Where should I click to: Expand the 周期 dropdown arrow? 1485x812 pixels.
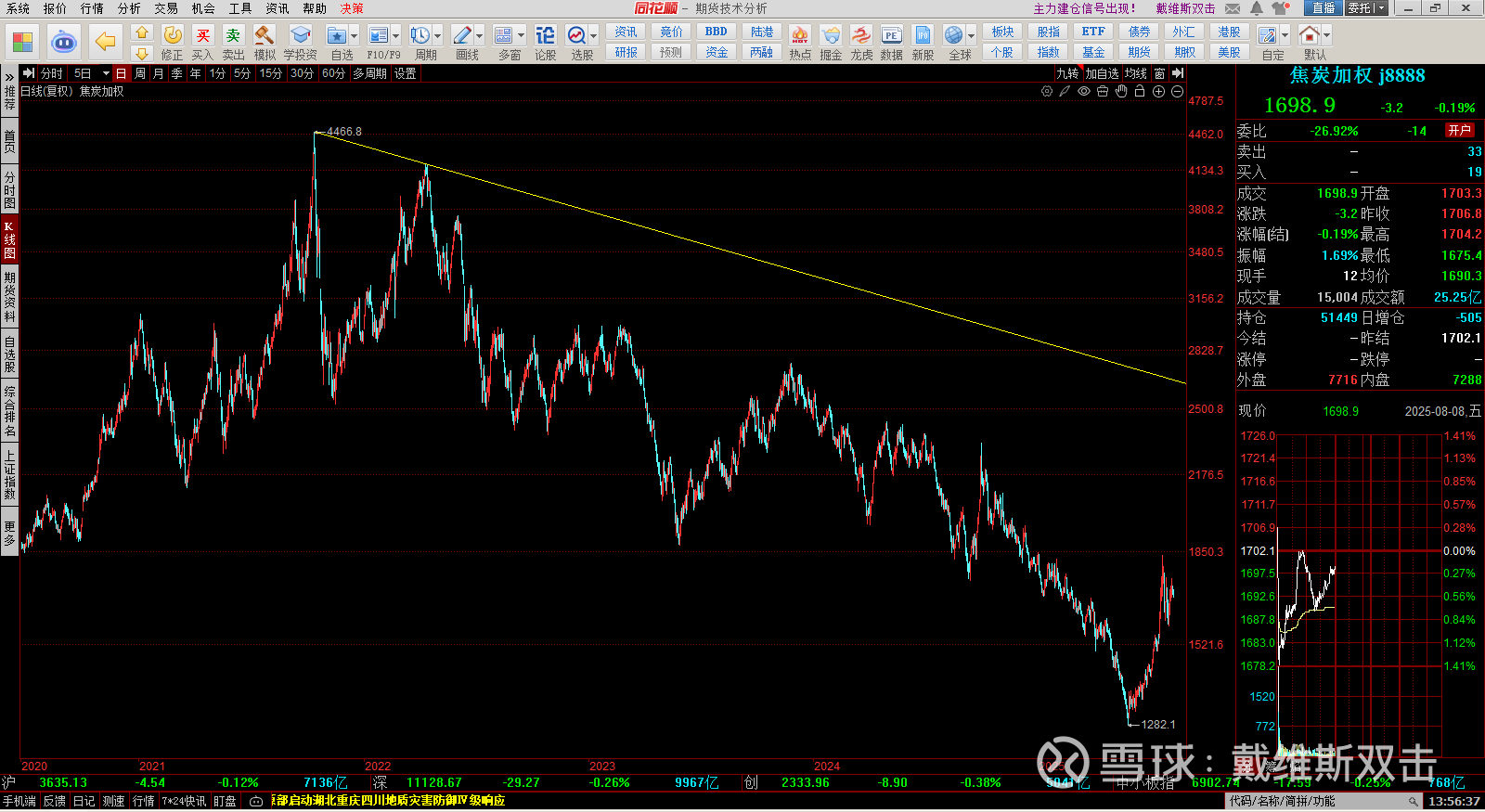[437, 36]
